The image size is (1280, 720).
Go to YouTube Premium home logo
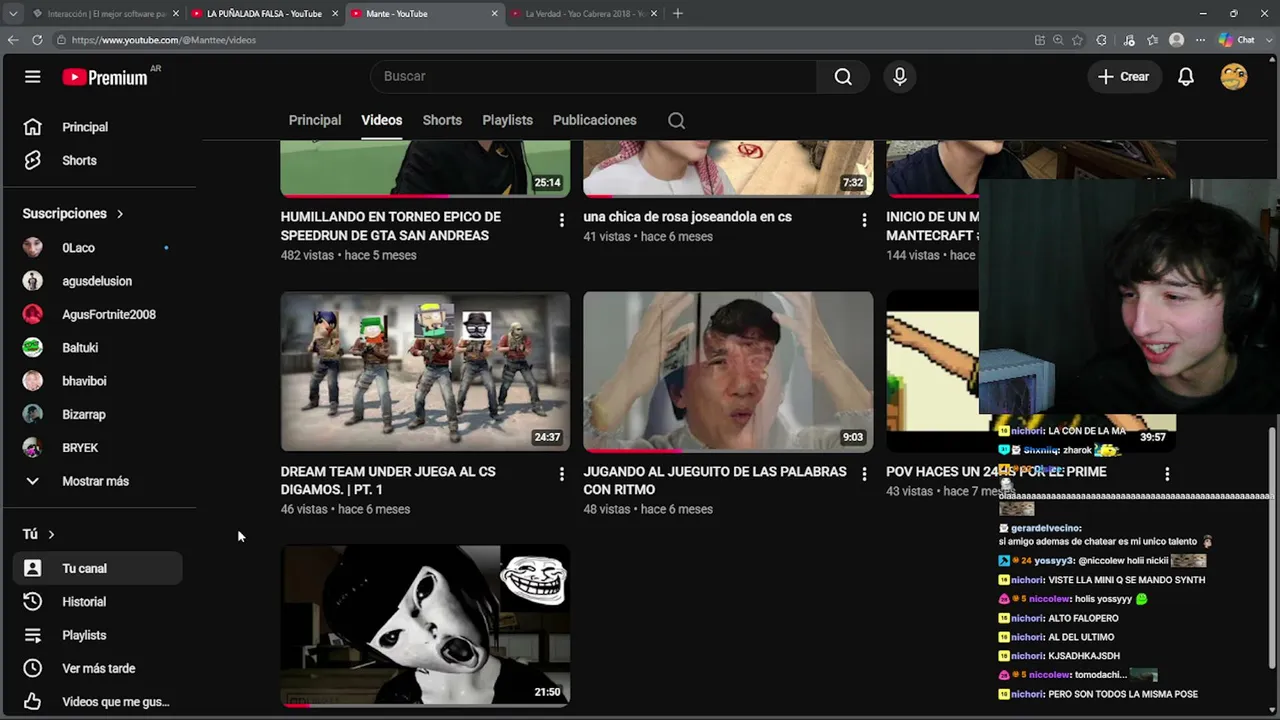[x=105, y=77]
